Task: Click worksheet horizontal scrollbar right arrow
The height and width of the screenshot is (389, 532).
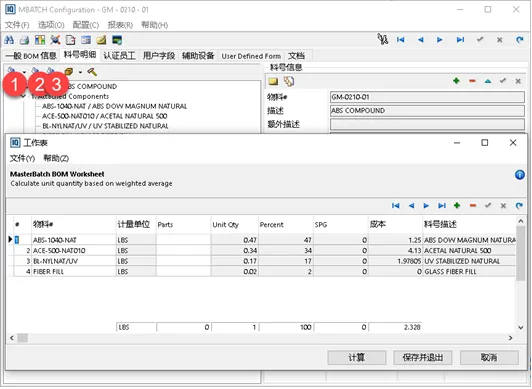Action: point(510,338)
